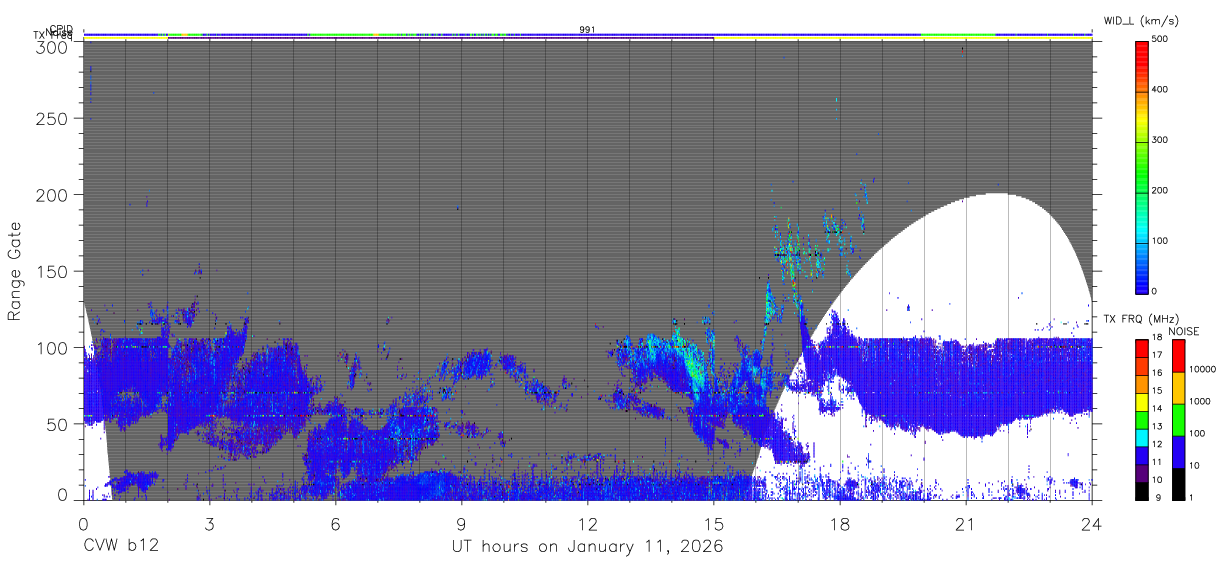Select the red 17-18 MHz frequency swatch
This screenshot has width=1228, height=567.
coord(1142,347)
